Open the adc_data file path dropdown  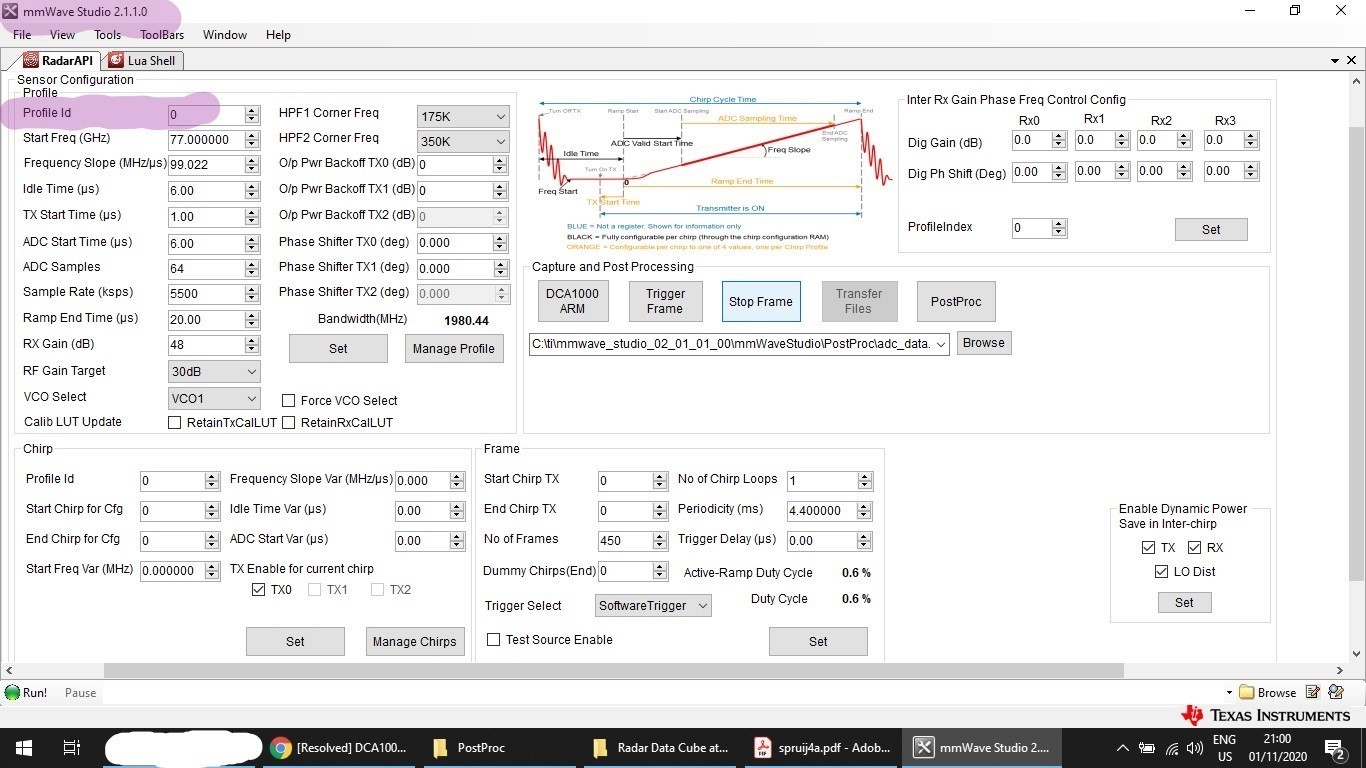coord(941,344)
